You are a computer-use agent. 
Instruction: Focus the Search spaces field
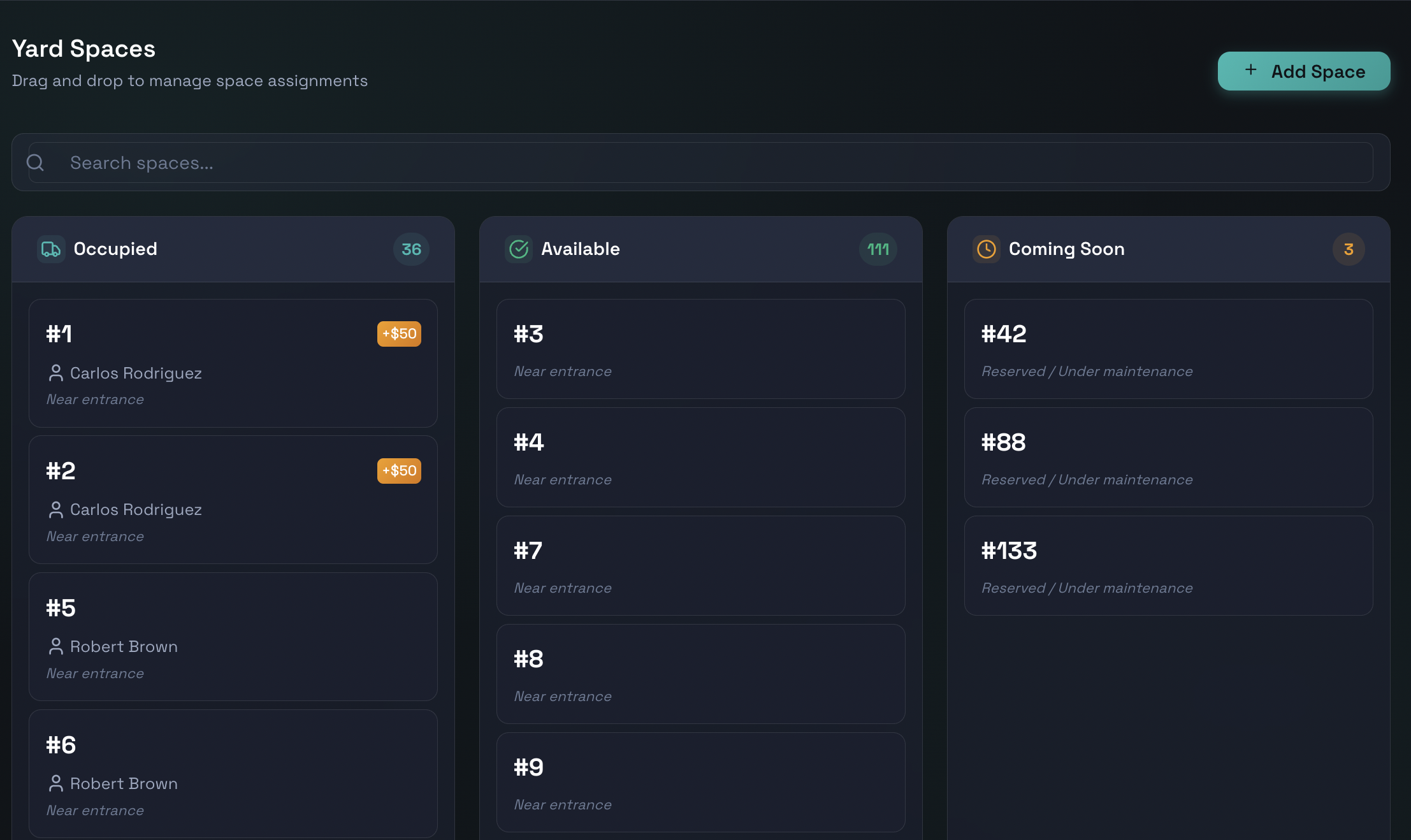(x=701, y=163)
